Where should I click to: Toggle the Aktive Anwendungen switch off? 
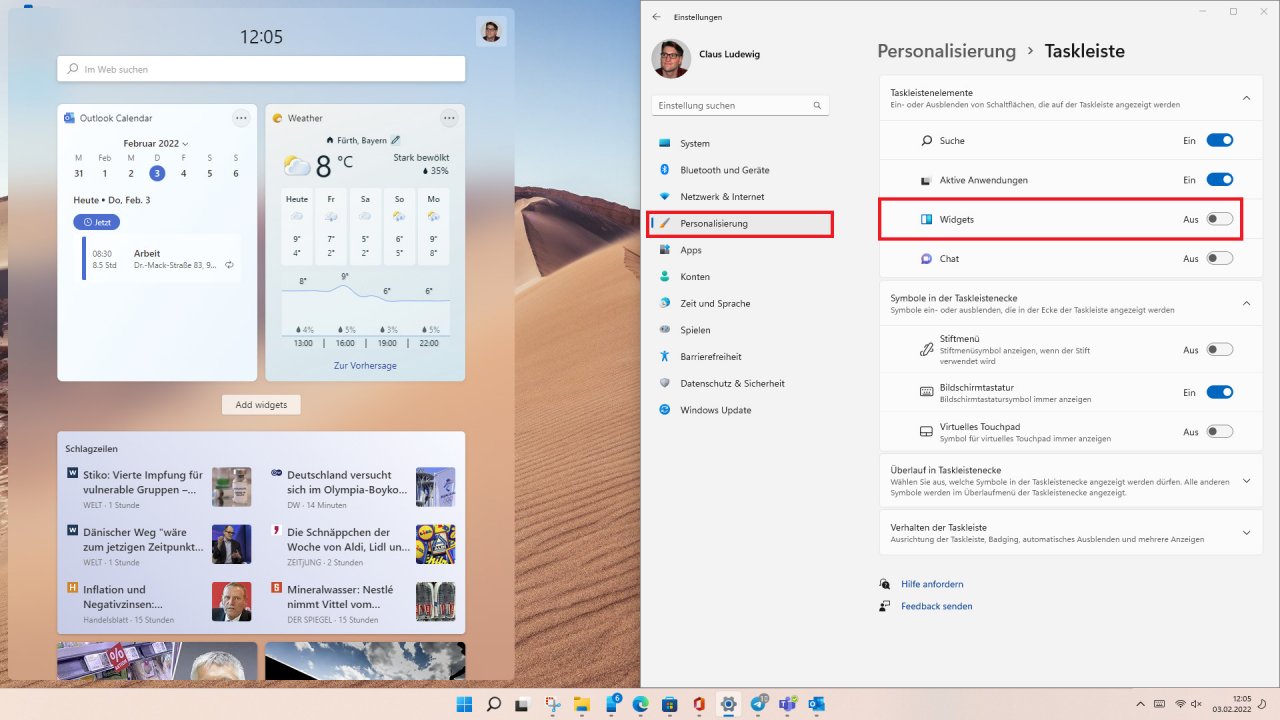(x=1219, y=180)
